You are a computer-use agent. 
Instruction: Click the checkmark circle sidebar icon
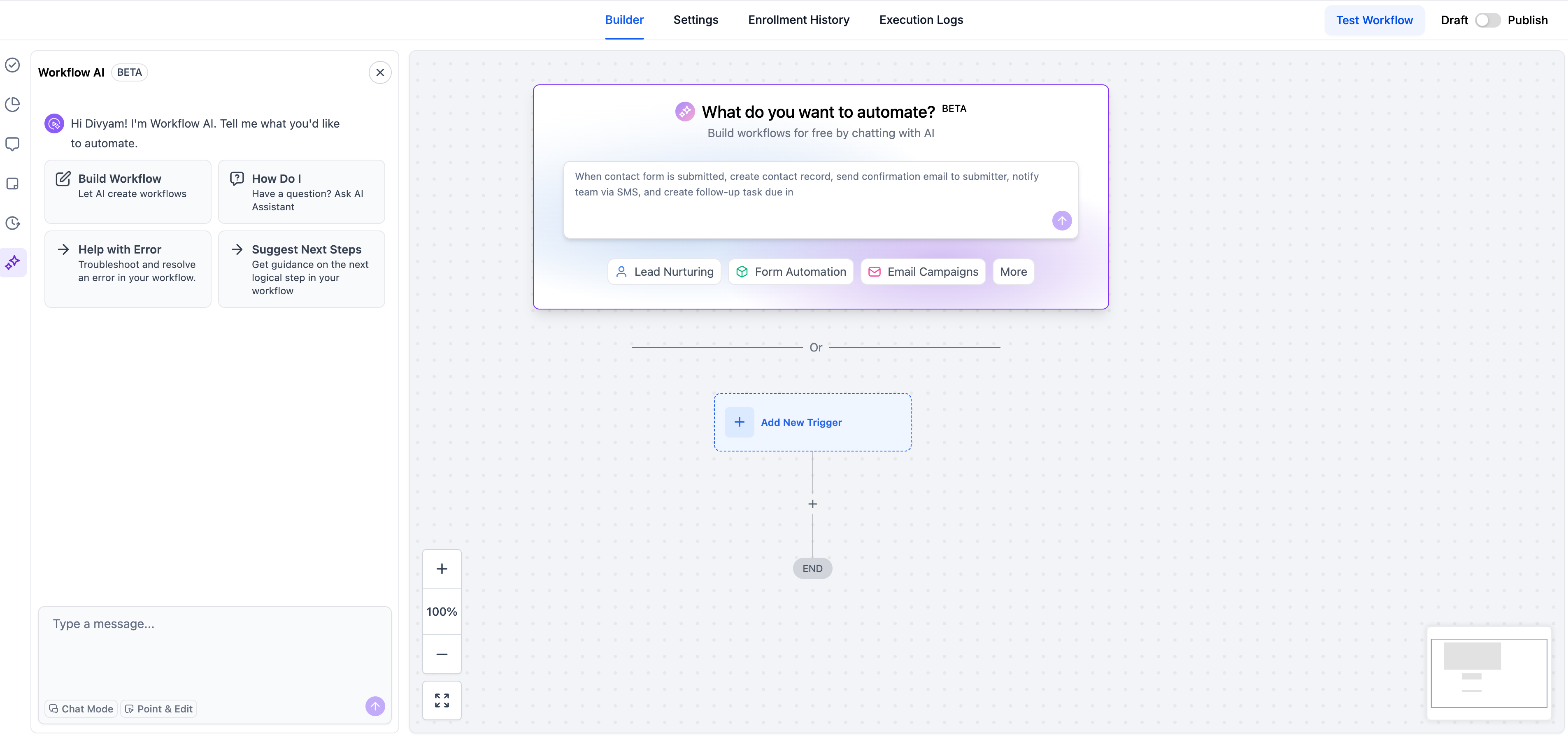13,65
